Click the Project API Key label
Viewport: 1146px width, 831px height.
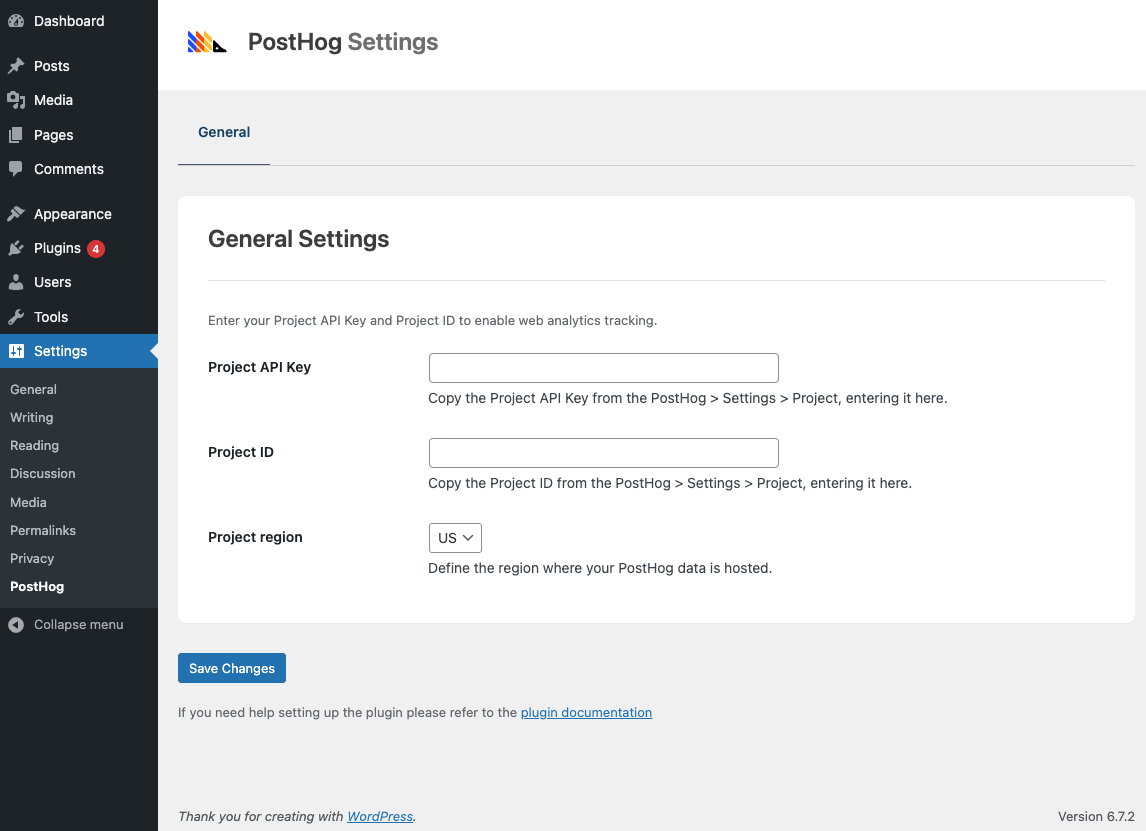tap(259, 368)
